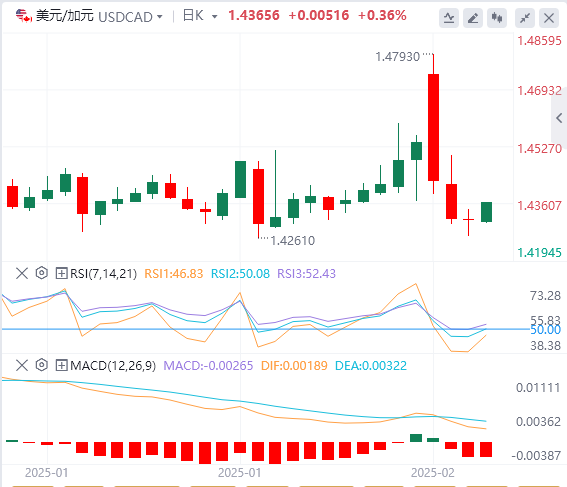The height and width of the screenshot is (487, 567).
Task: Expand the side panel with left chevron
Action: pos(559,118)
